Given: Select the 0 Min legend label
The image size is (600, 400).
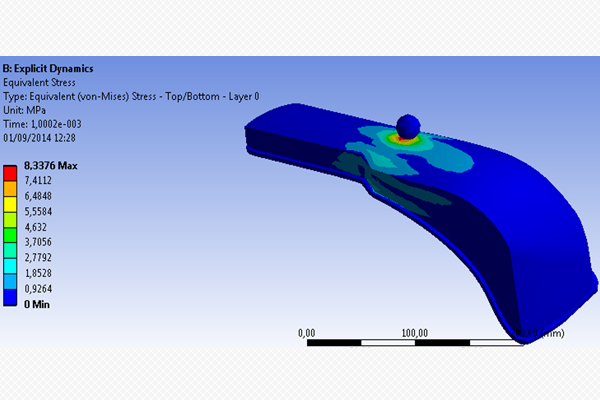Looking at the screenshot, I should click(x=40, y=304).
